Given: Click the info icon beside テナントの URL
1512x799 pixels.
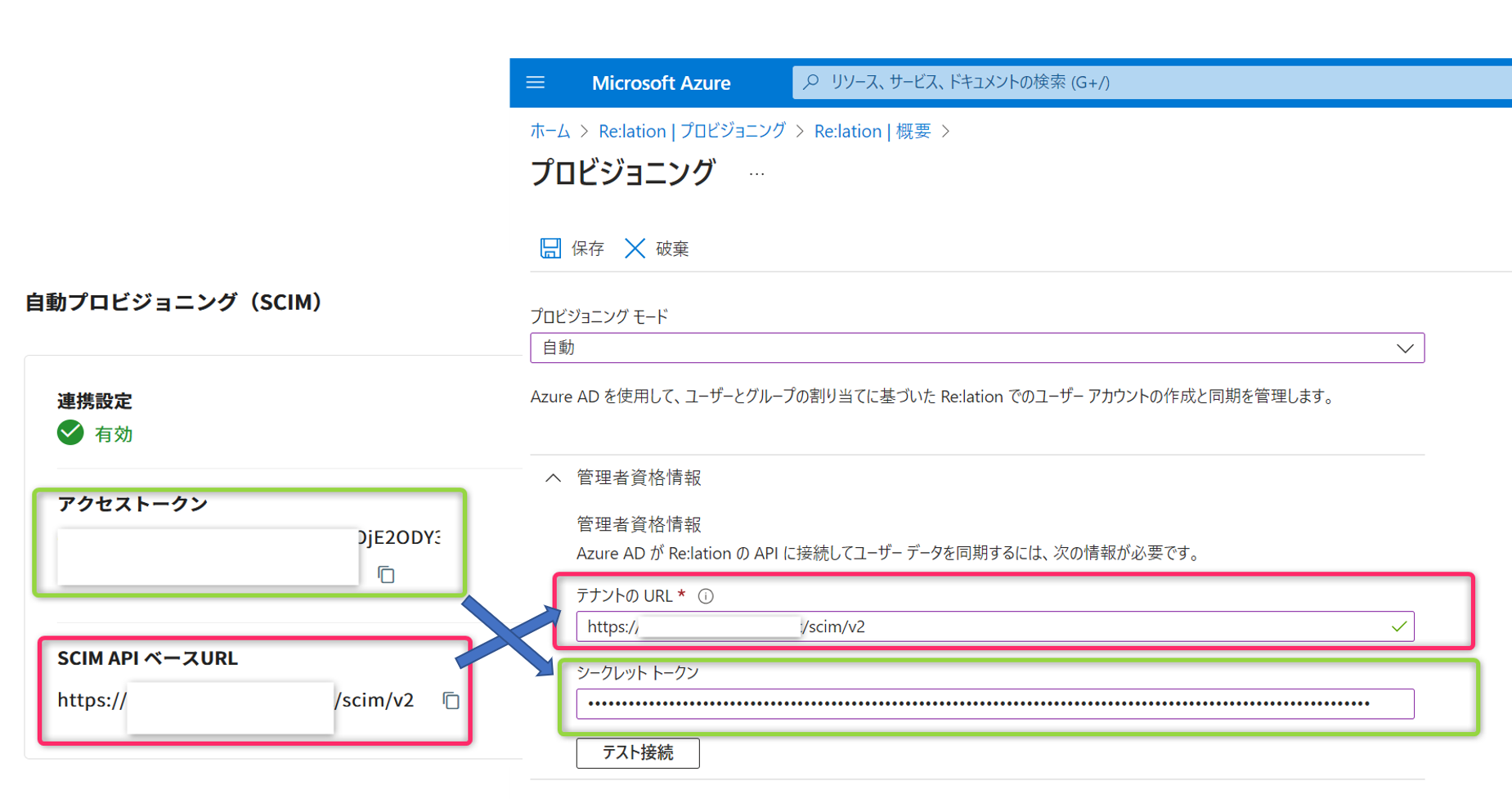Looking at the screenshot, I should (x=706, y=596).
